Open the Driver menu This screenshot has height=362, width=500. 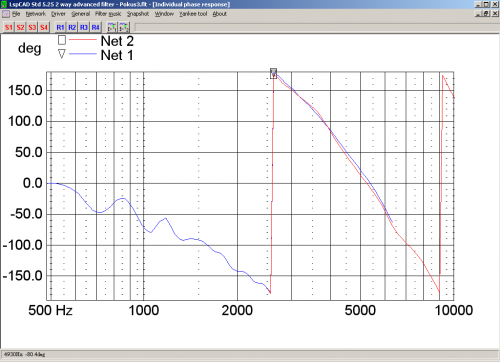[x=58, y=14]
